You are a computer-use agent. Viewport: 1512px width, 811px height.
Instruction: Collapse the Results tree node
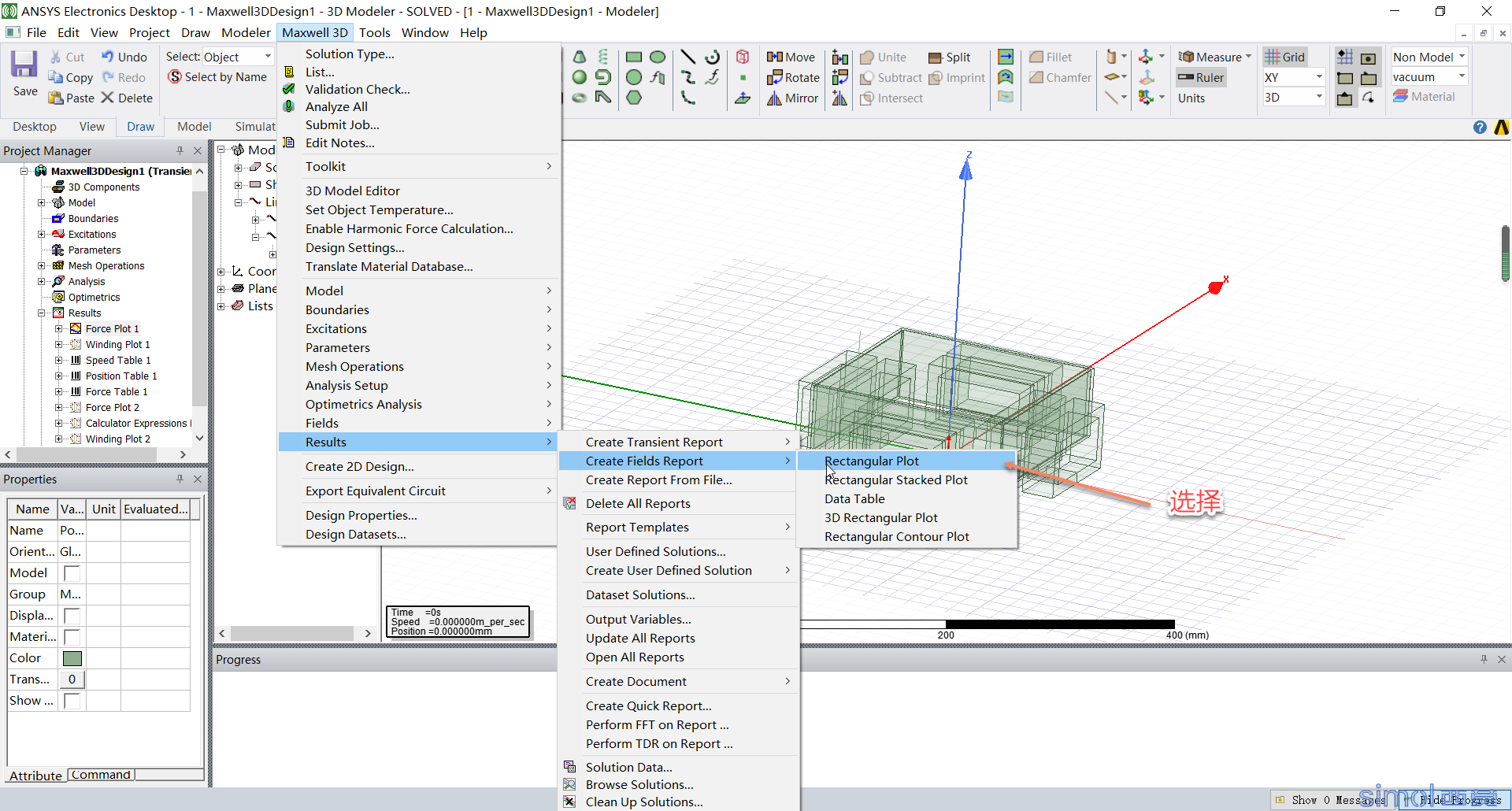(42, 313)
